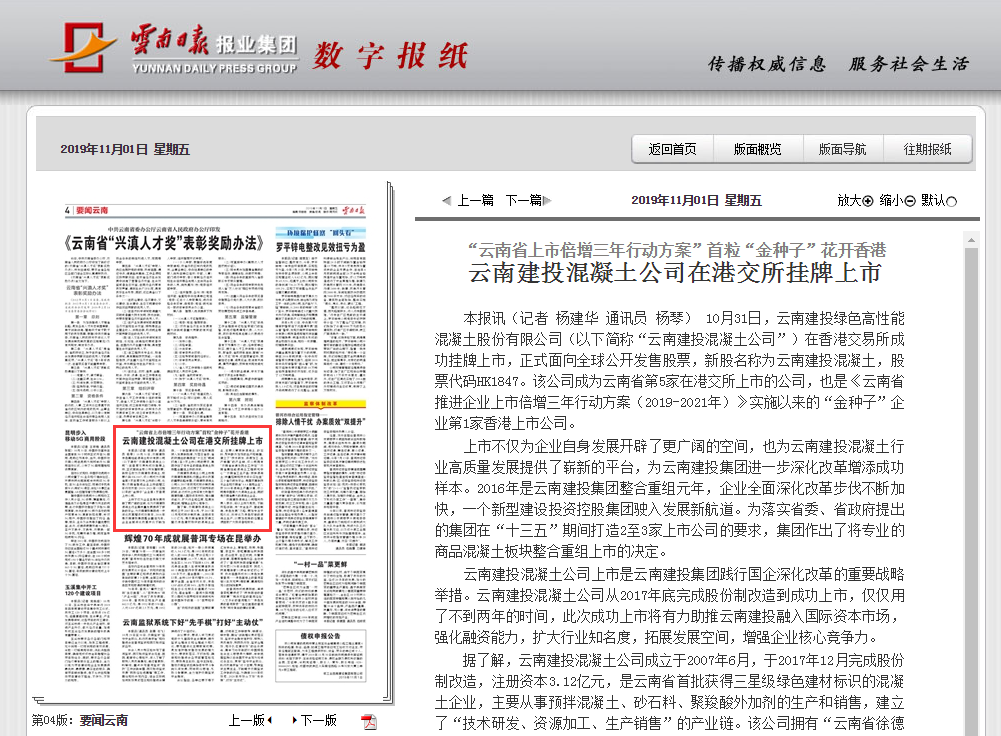Click the 上一篇 previous article link
Viewport: 1001px width, 736px height.
click(474, 200)
